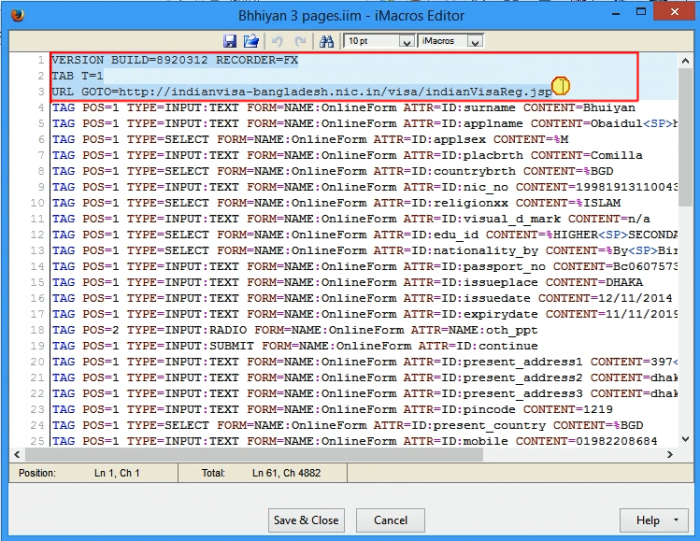
Task: Close the iMacros Editor window
Action: (x=675, y=11)
